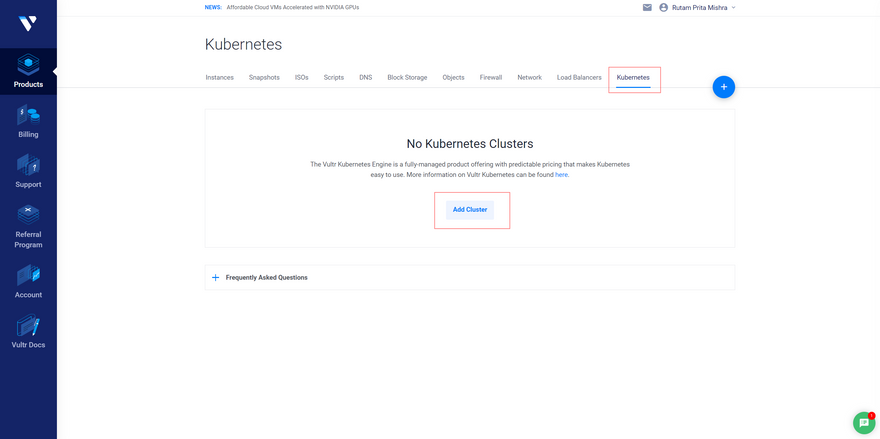Open the Support sidebar icon

28,171
